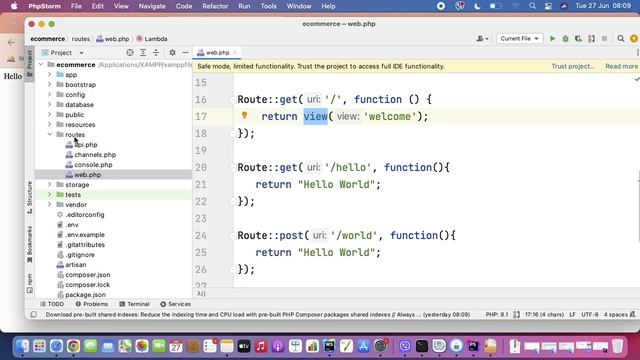Click PHP: 8.1 language level in status bar
Image resolution: width=640 pixels, height=360 pixels.
[x=497, y=315]
